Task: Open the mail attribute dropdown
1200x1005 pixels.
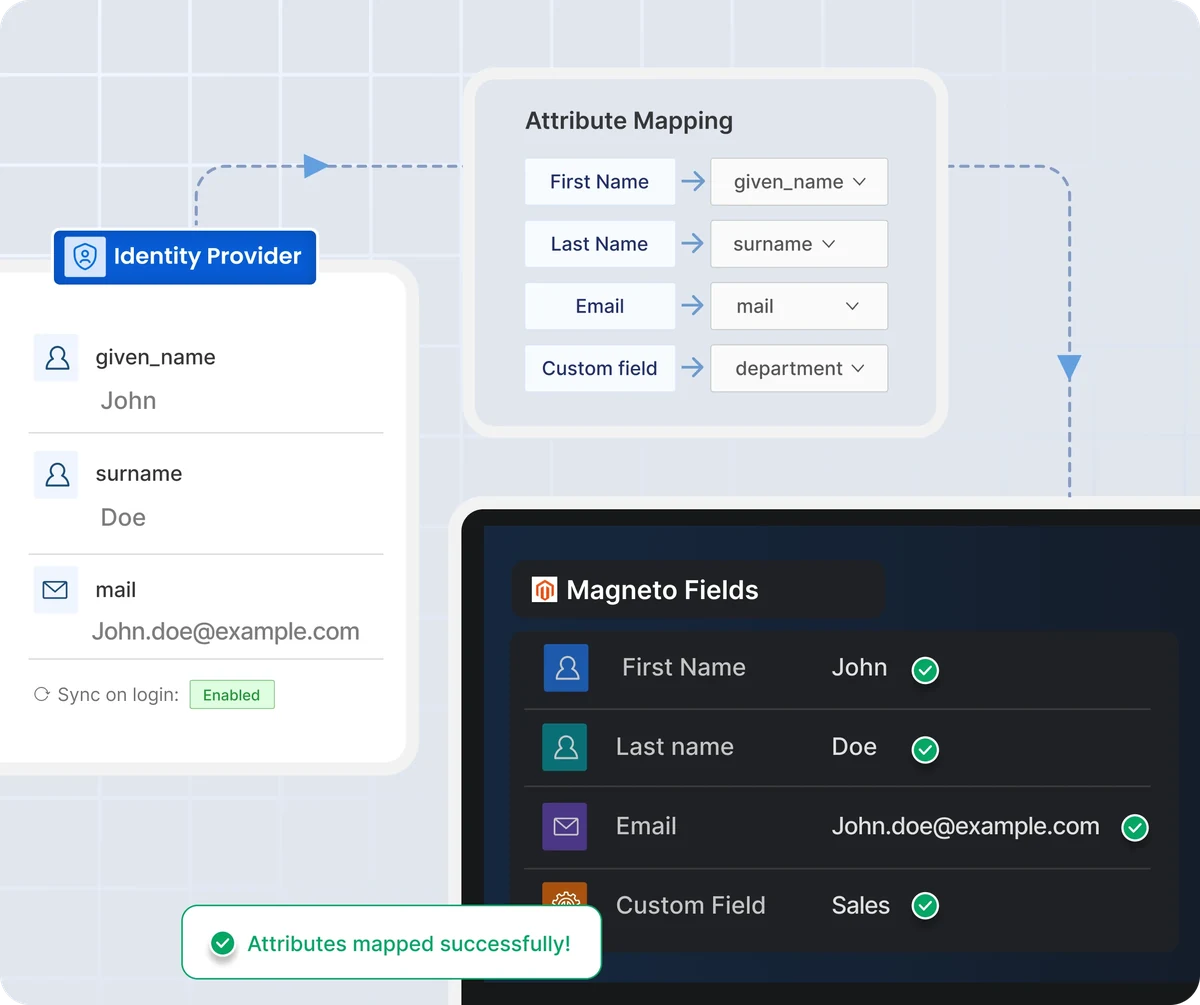Action: [x=799, y=307]
